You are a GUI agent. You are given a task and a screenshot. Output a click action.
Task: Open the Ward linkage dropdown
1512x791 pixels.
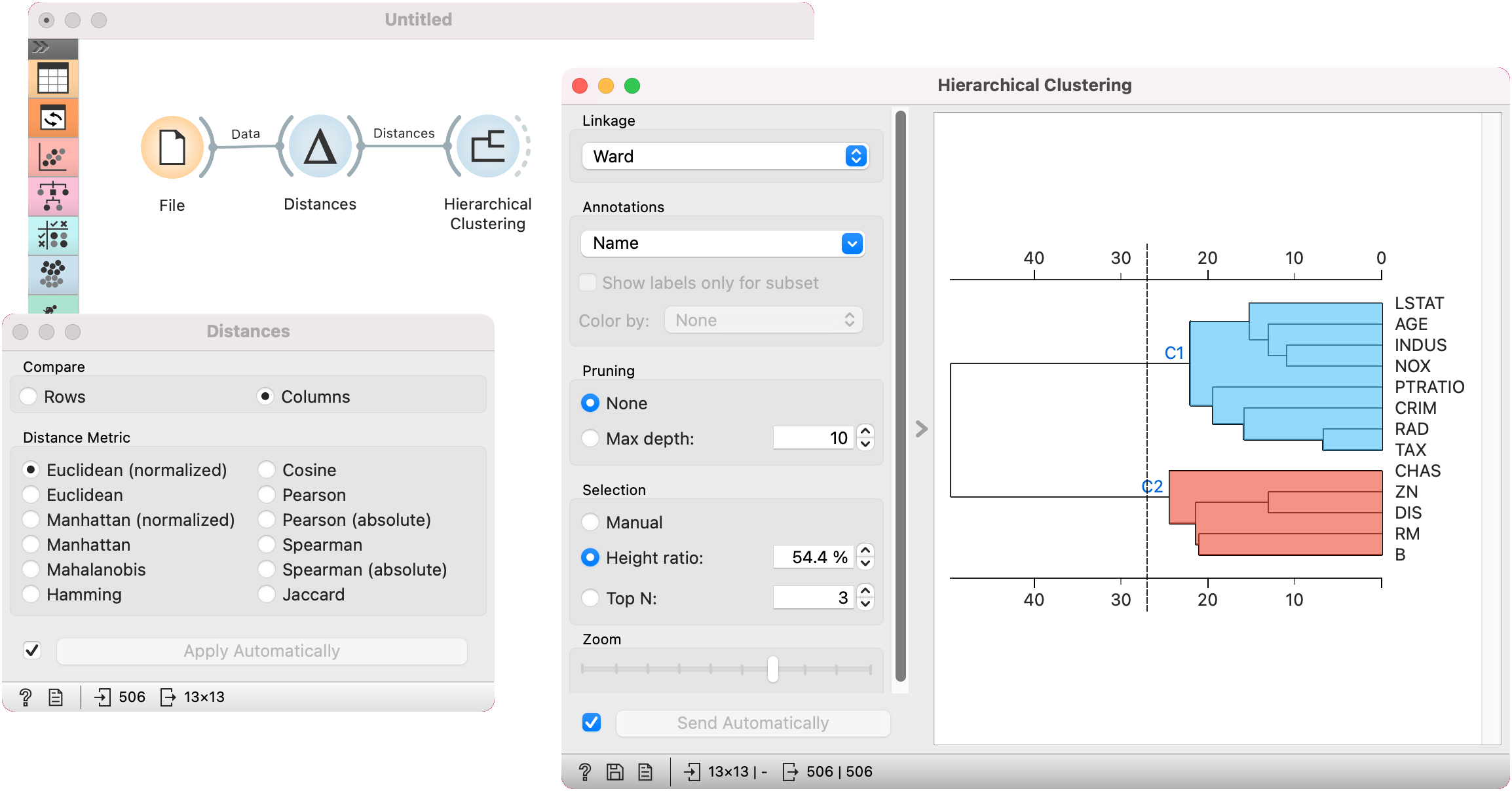(x=725, y=156)
